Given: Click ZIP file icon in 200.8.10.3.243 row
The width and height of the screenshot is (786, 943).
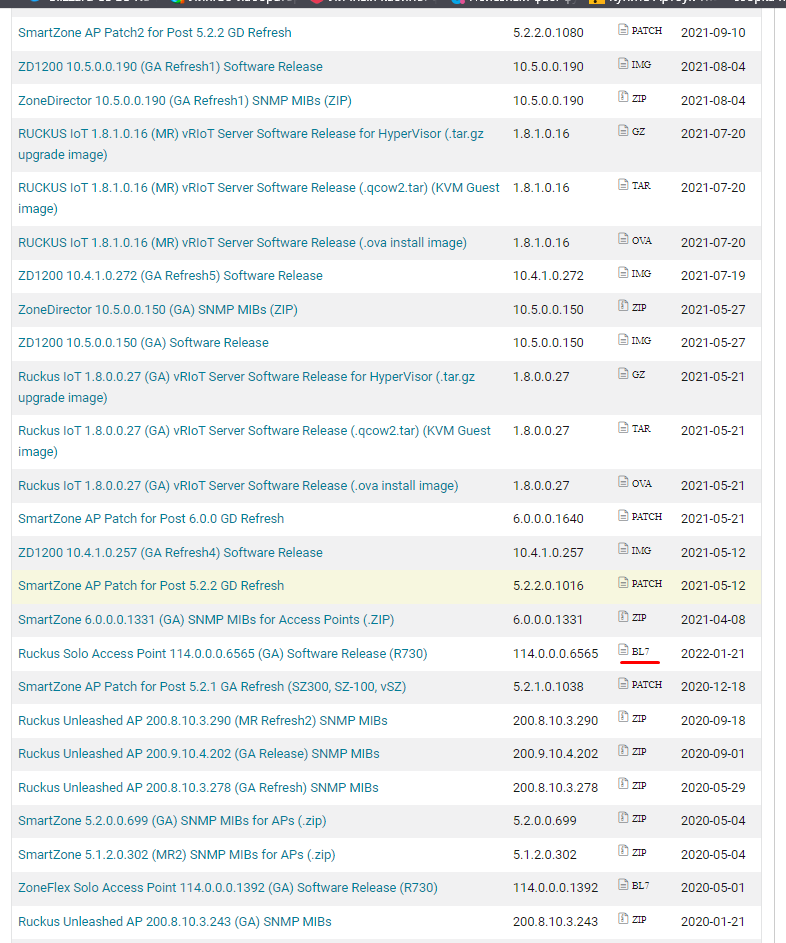Looking at the screenshot, I should coord(623,918).
